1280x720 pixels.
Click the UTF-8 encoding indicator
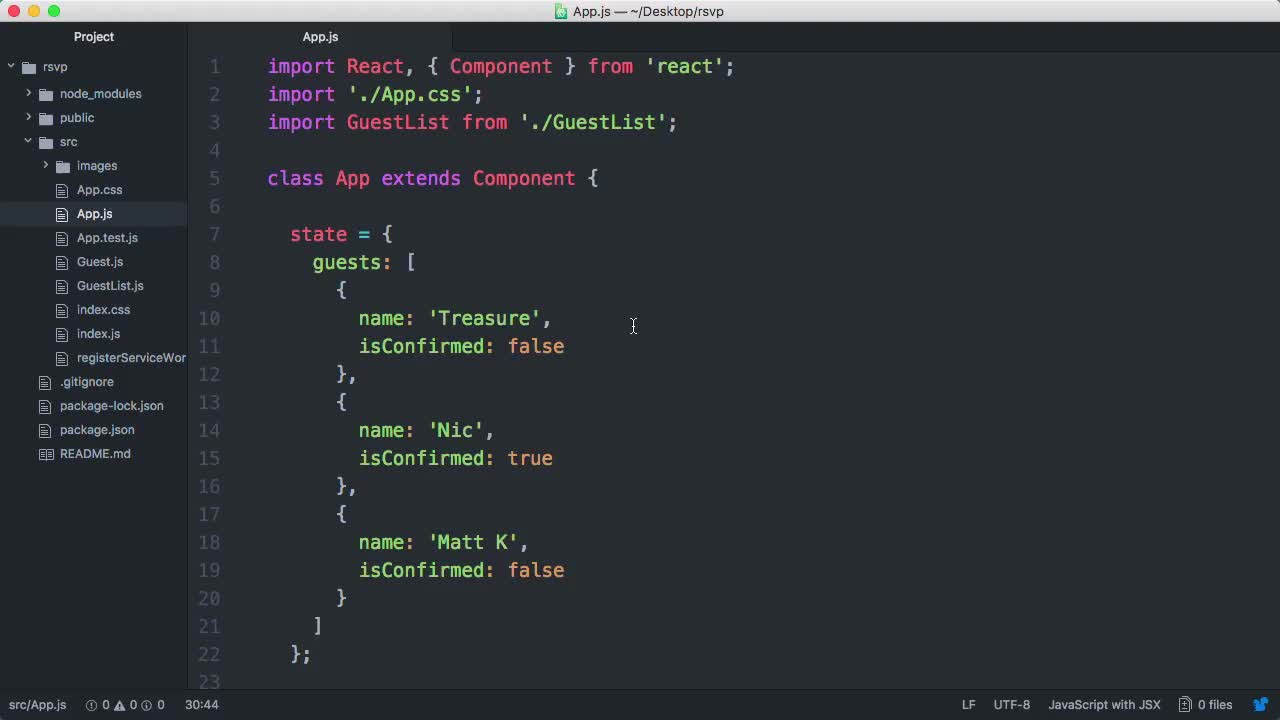point(1011,705)
